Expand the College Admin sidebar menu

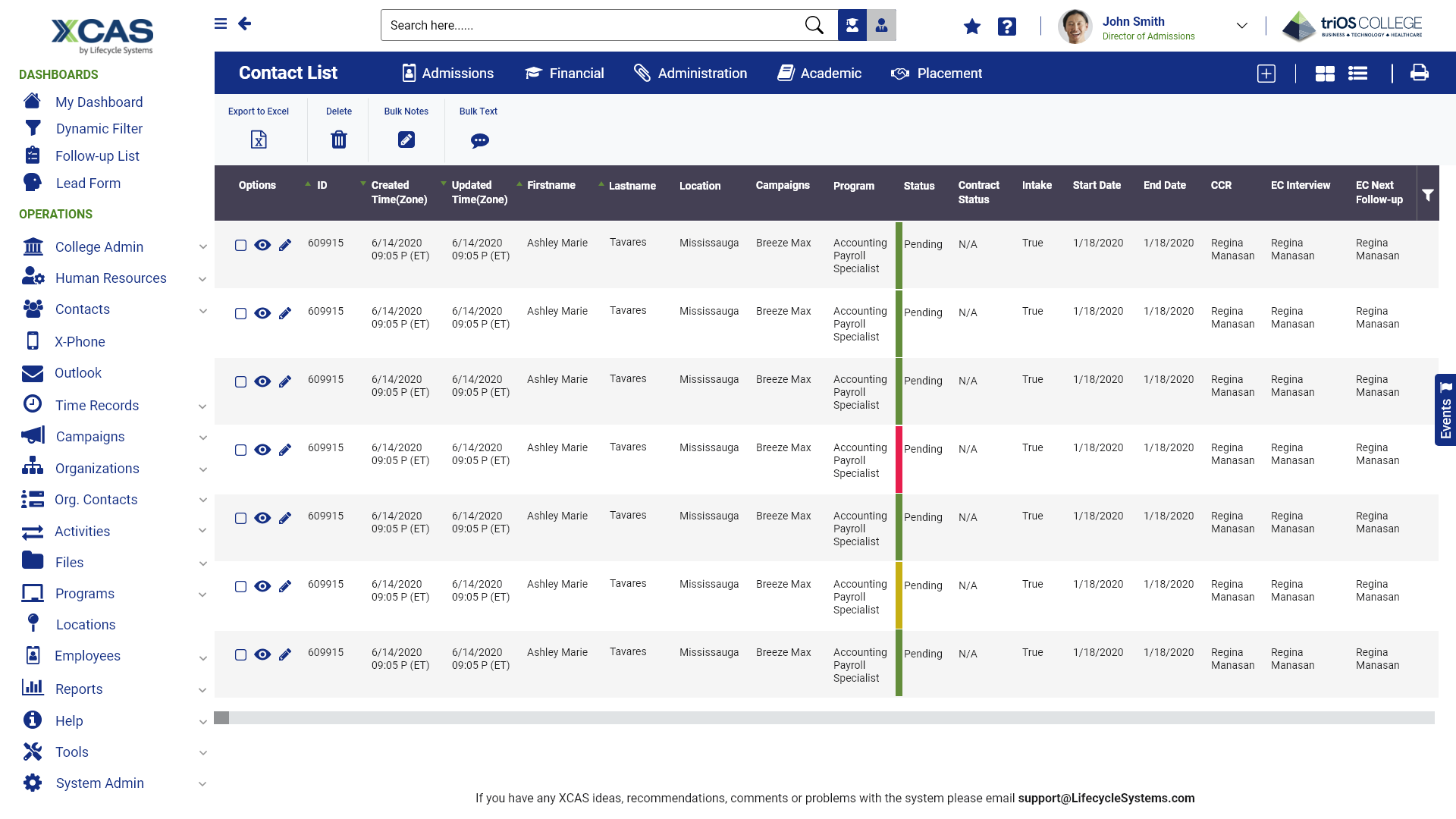[x=202, y=247]
